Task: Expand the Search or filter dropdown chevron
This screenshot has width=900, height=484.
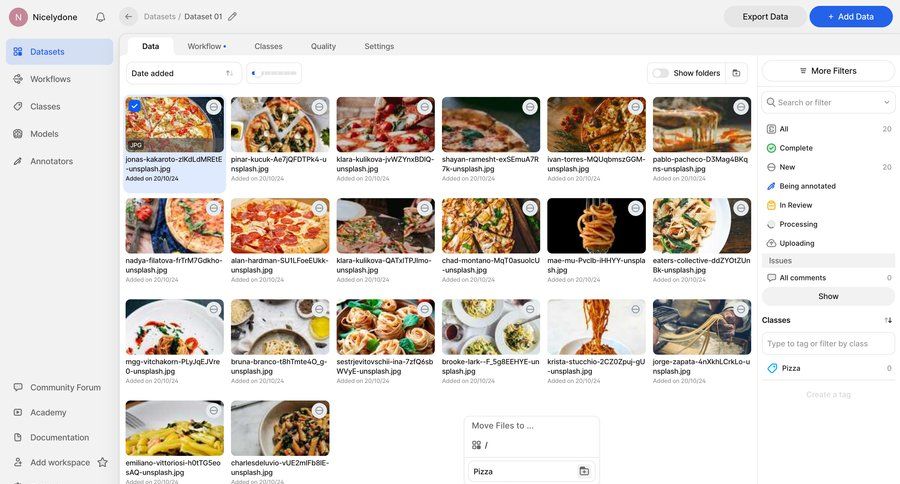Action: pyautogui.click(x=886, y=102)
